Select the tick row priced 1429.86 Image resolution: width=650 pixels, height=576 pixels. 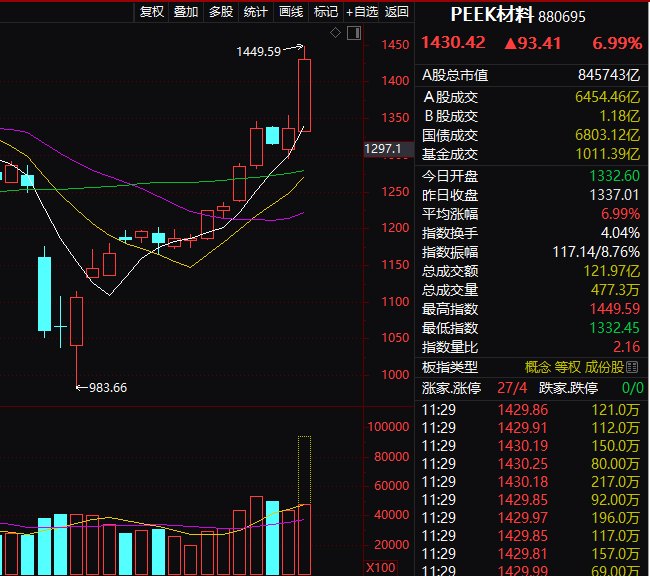(x=531, y=410)
